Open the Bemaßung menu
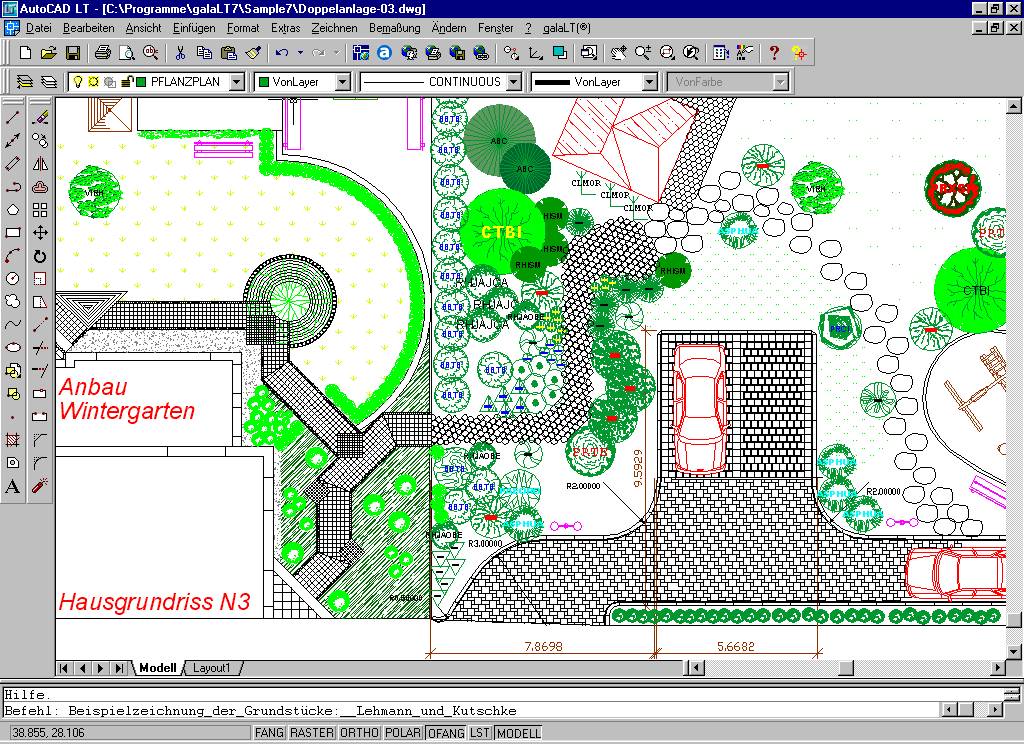 pyautogui.click(x=394, y=28)
